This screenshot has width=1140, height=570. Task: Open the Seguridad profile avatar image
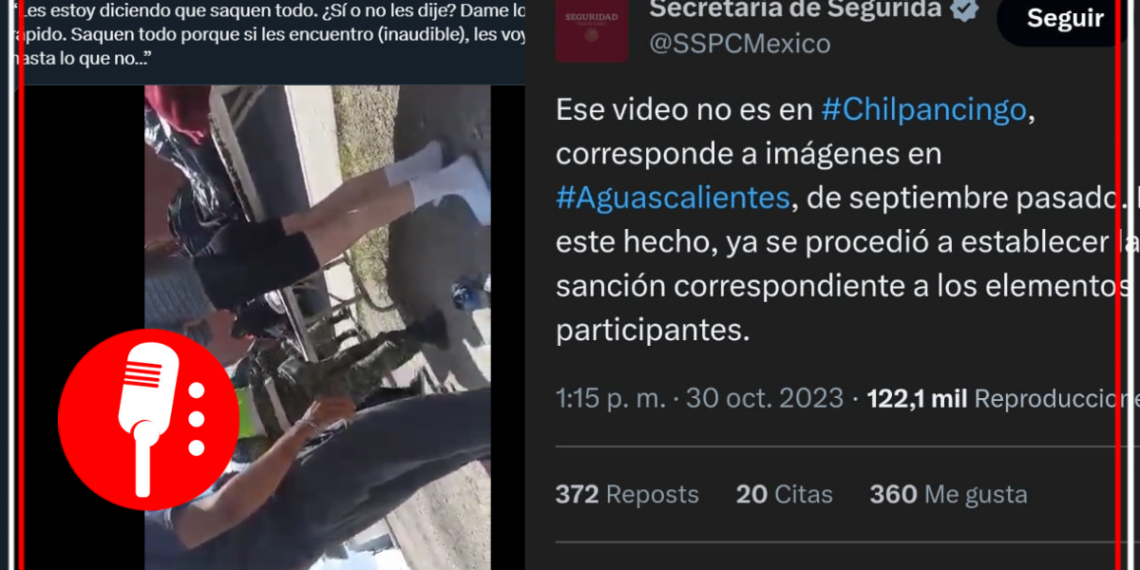(592, 31)
